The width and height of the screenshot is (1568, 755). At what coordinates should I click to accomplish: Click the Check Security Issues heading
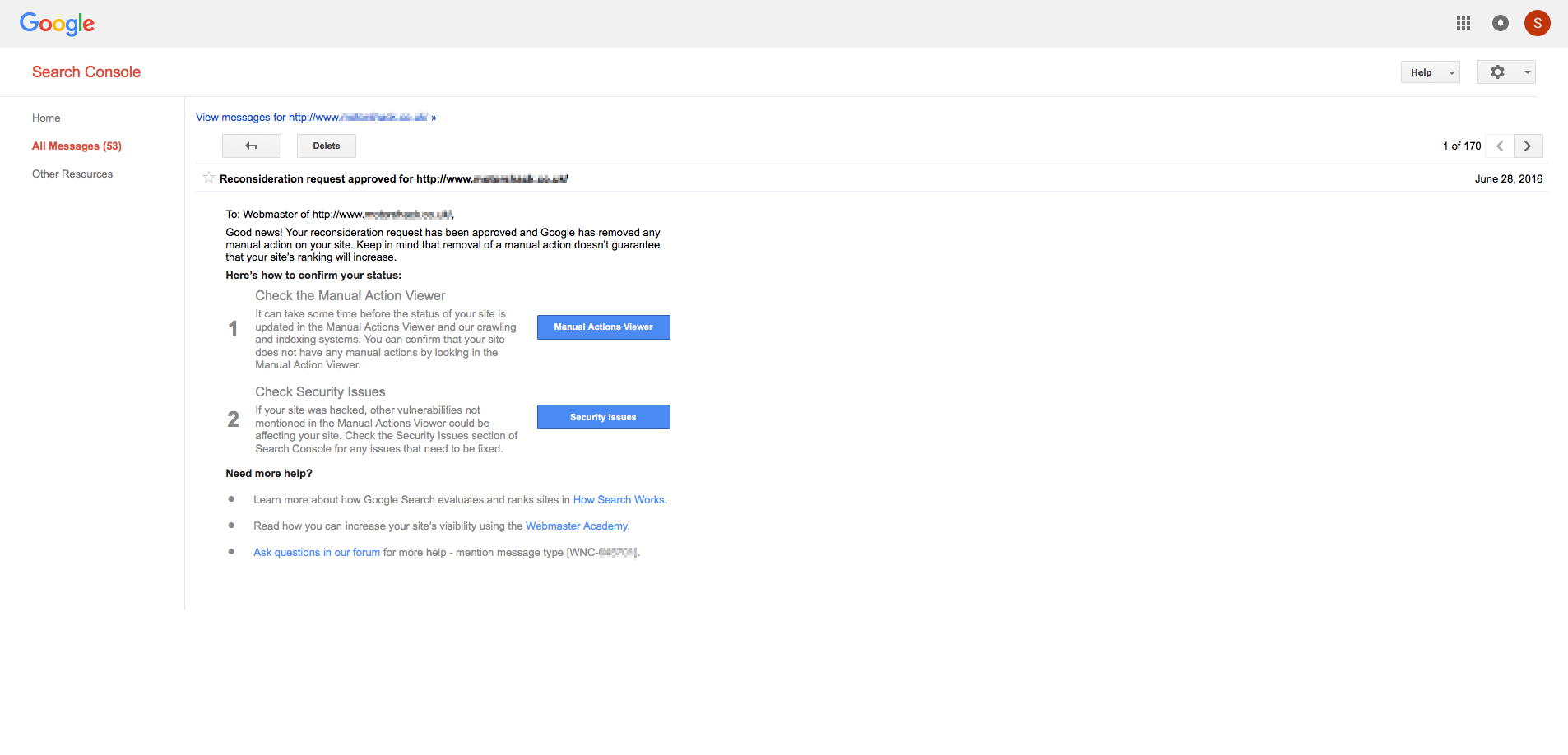320,391
